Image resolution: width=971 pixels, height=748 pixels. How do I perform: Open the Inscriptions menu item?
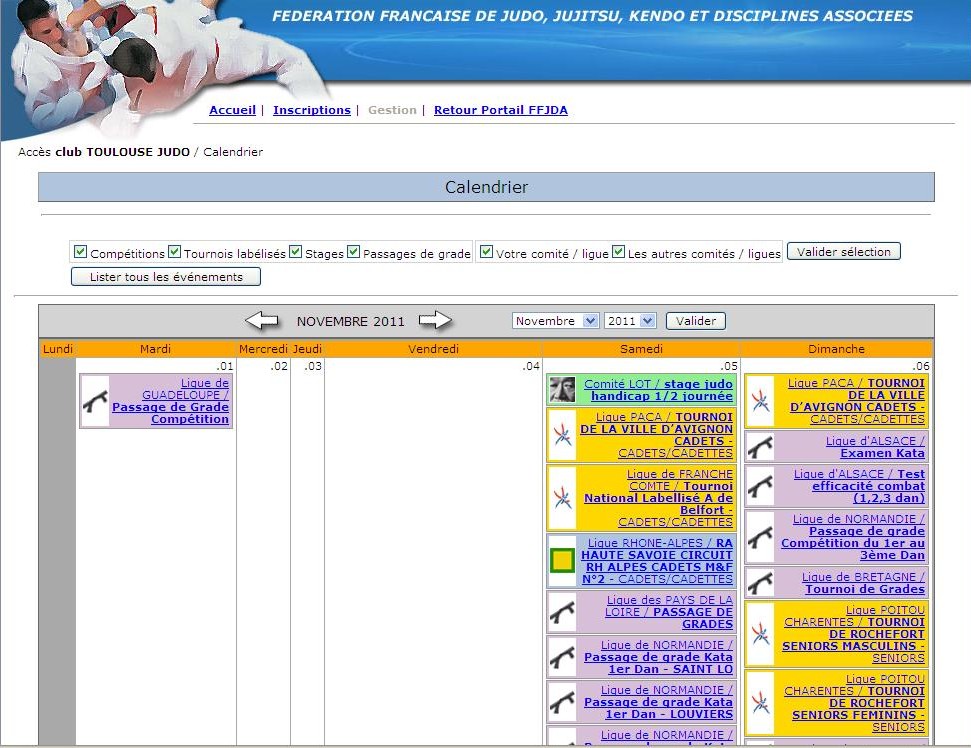coord(311,110)
